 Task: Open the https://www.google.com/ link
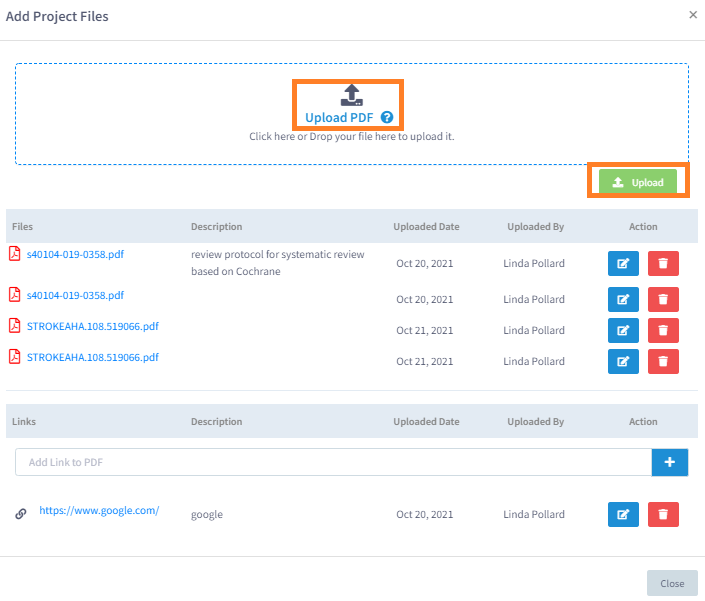pyautogui.click(x=99, y=510)
